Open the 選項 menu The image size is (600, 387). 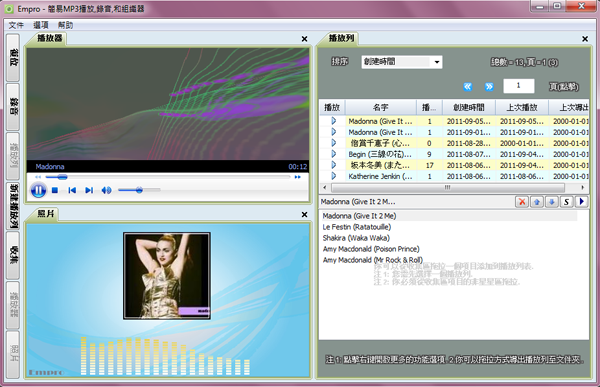click(x=41, y=25)
